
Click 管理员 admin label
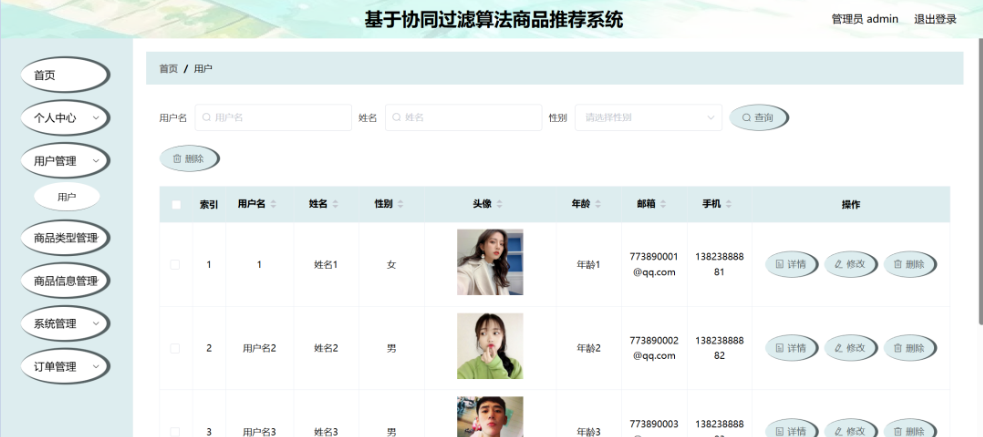(x=865, y=19)
